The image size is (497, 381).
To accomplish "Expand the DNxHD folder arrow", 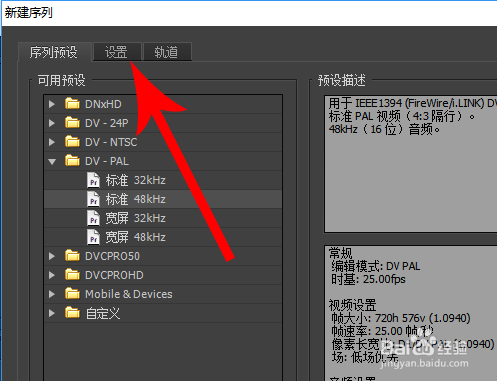I will click(52, 104).
